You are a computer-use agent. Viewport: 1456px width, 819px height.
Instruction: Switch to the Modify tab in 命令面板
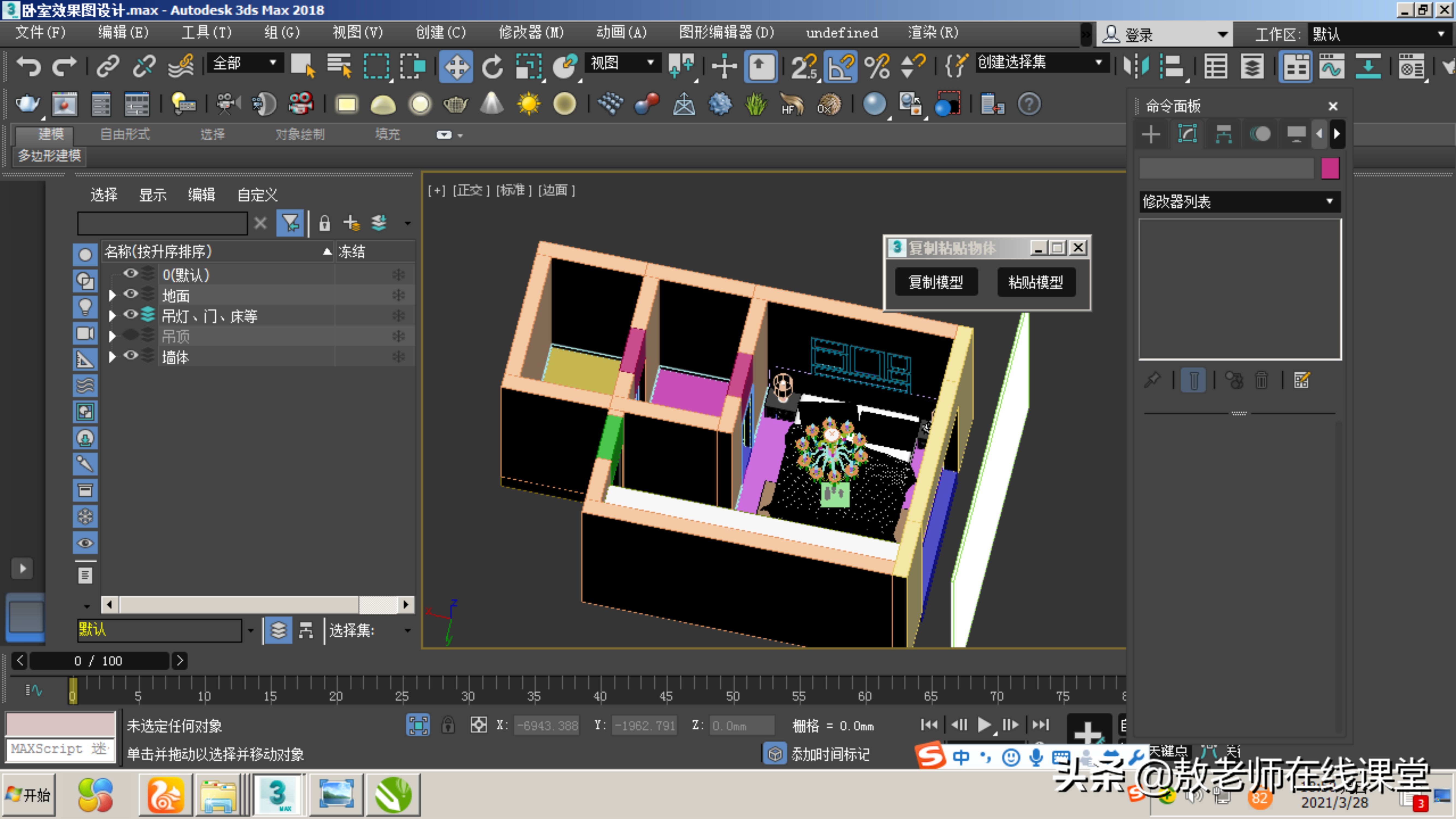coord(1187,134)
